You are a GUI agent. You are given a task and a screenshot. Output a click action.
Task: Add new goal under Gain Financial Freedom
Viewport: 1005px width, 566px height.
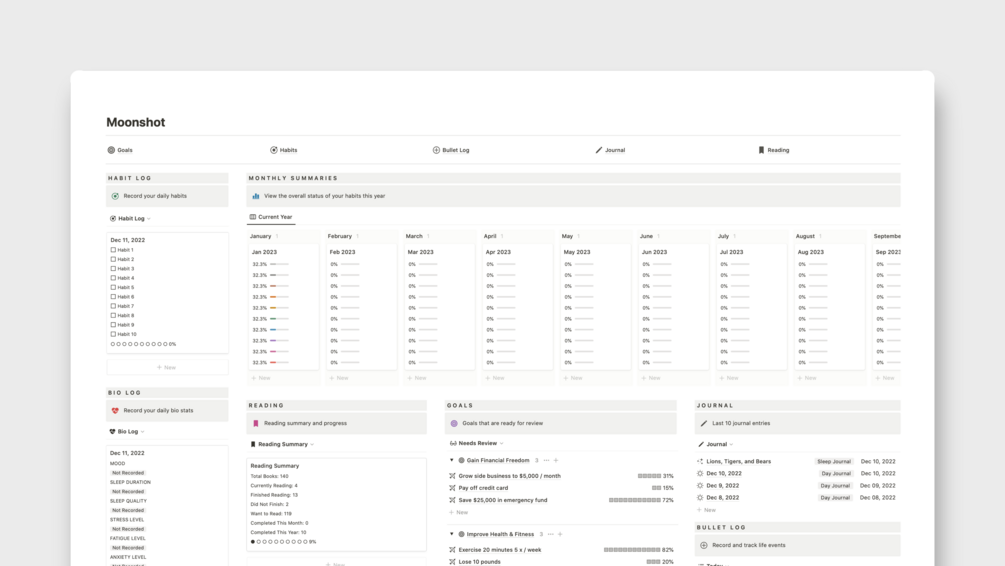tap(459, 512)
